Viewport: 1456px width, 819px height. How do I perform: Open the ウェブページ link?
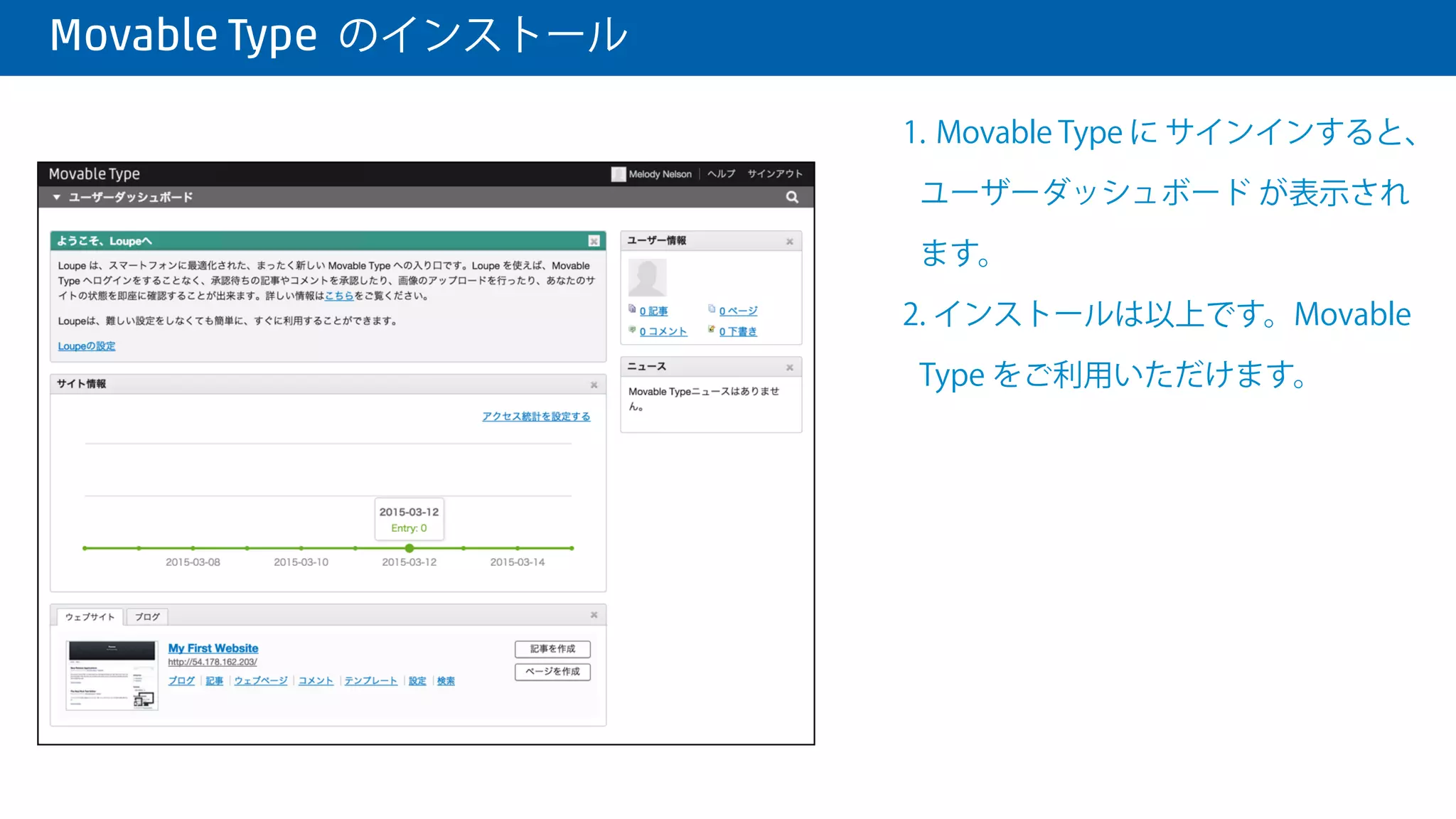(261, 681)
